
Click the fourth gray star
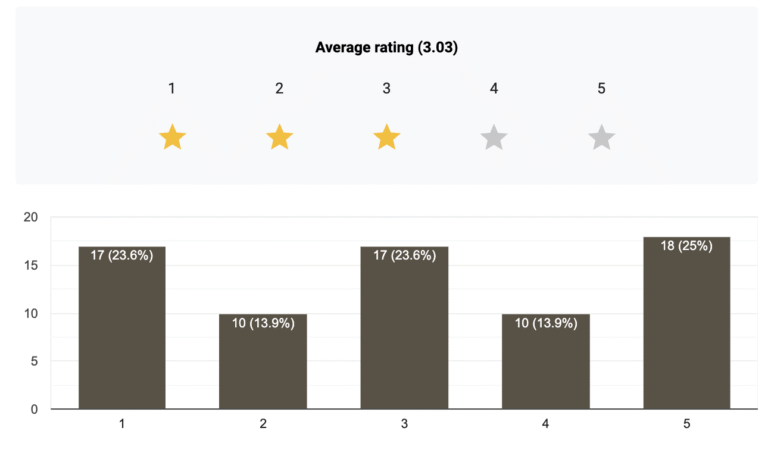494,138
